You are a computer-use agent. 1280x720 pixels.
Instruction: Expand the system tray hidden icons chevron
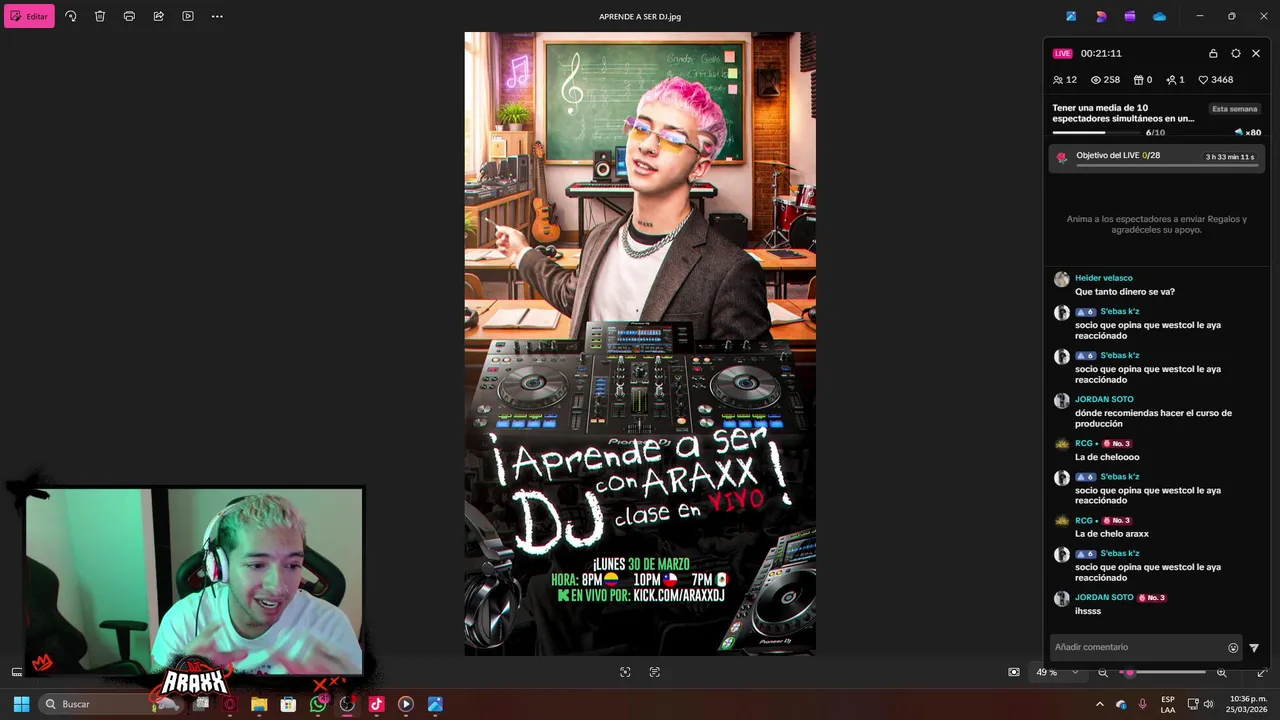click(1100, 704)
